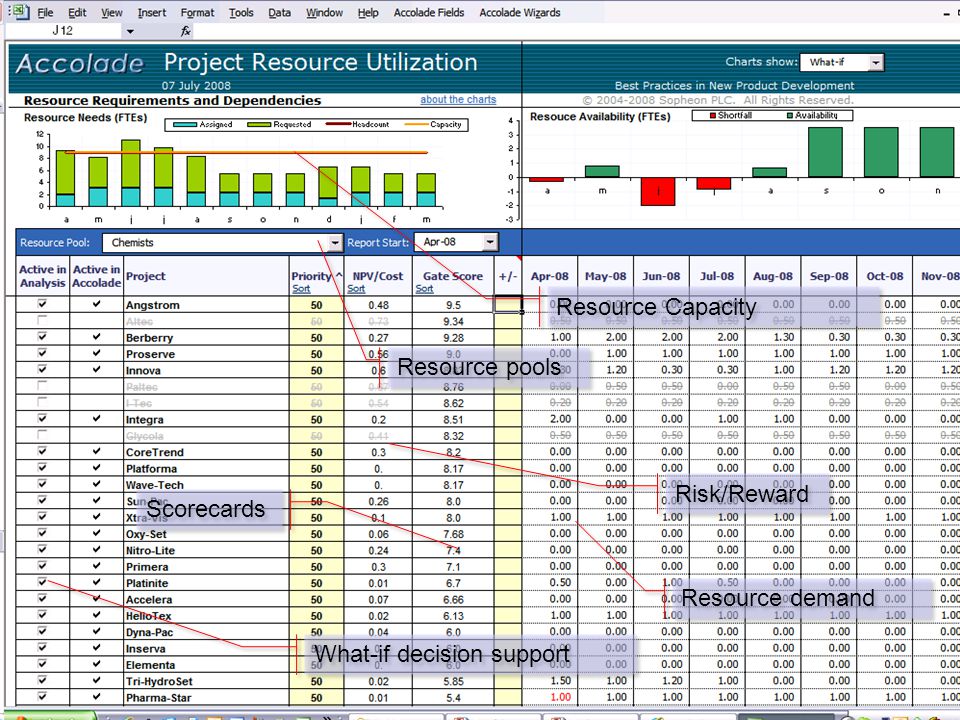
Task: Open the Help menu
Action: tap(368, 12)
